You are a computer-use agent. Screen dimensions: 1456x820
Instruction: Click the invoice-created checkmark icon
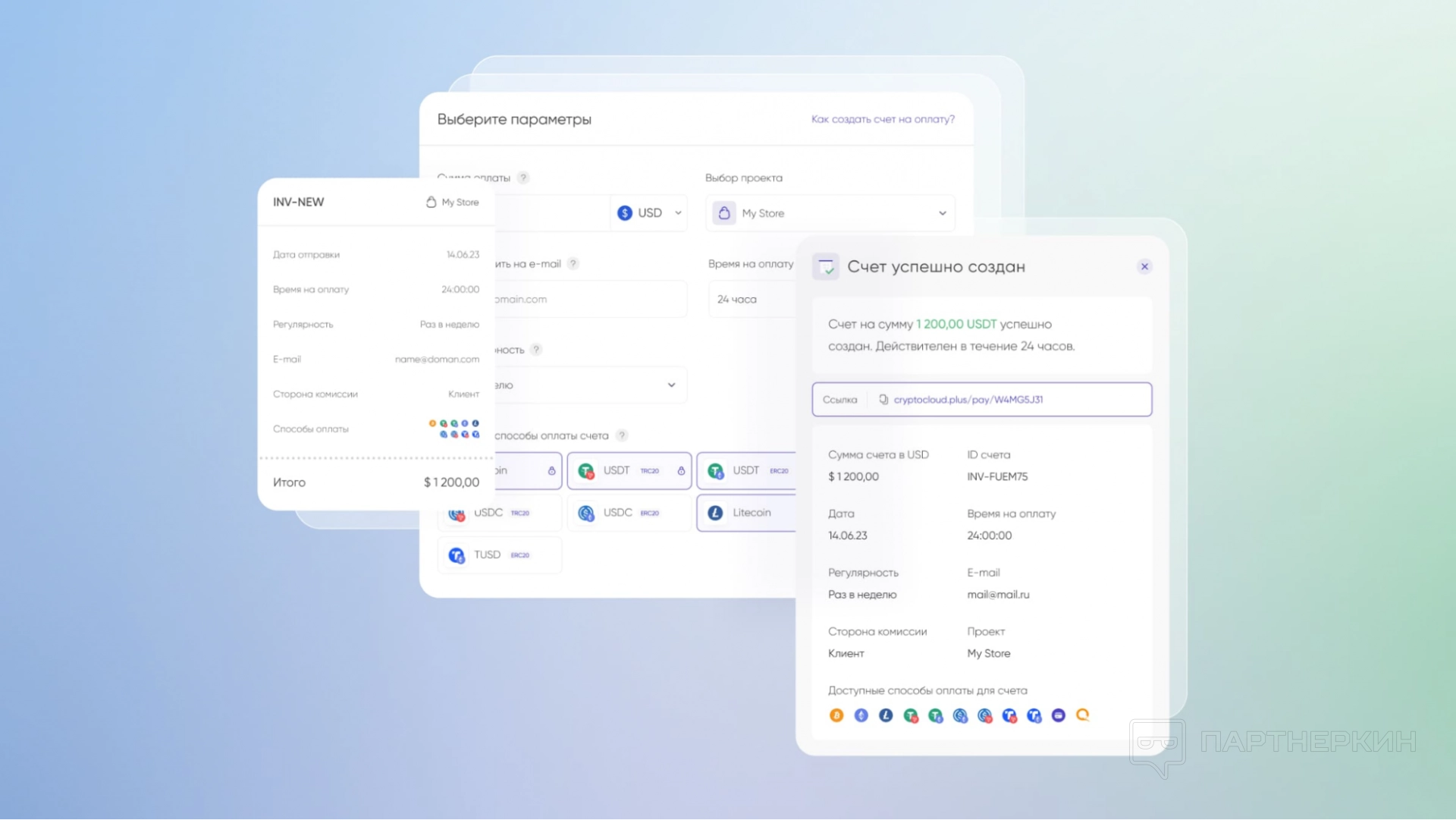click(x=826, y=267)
